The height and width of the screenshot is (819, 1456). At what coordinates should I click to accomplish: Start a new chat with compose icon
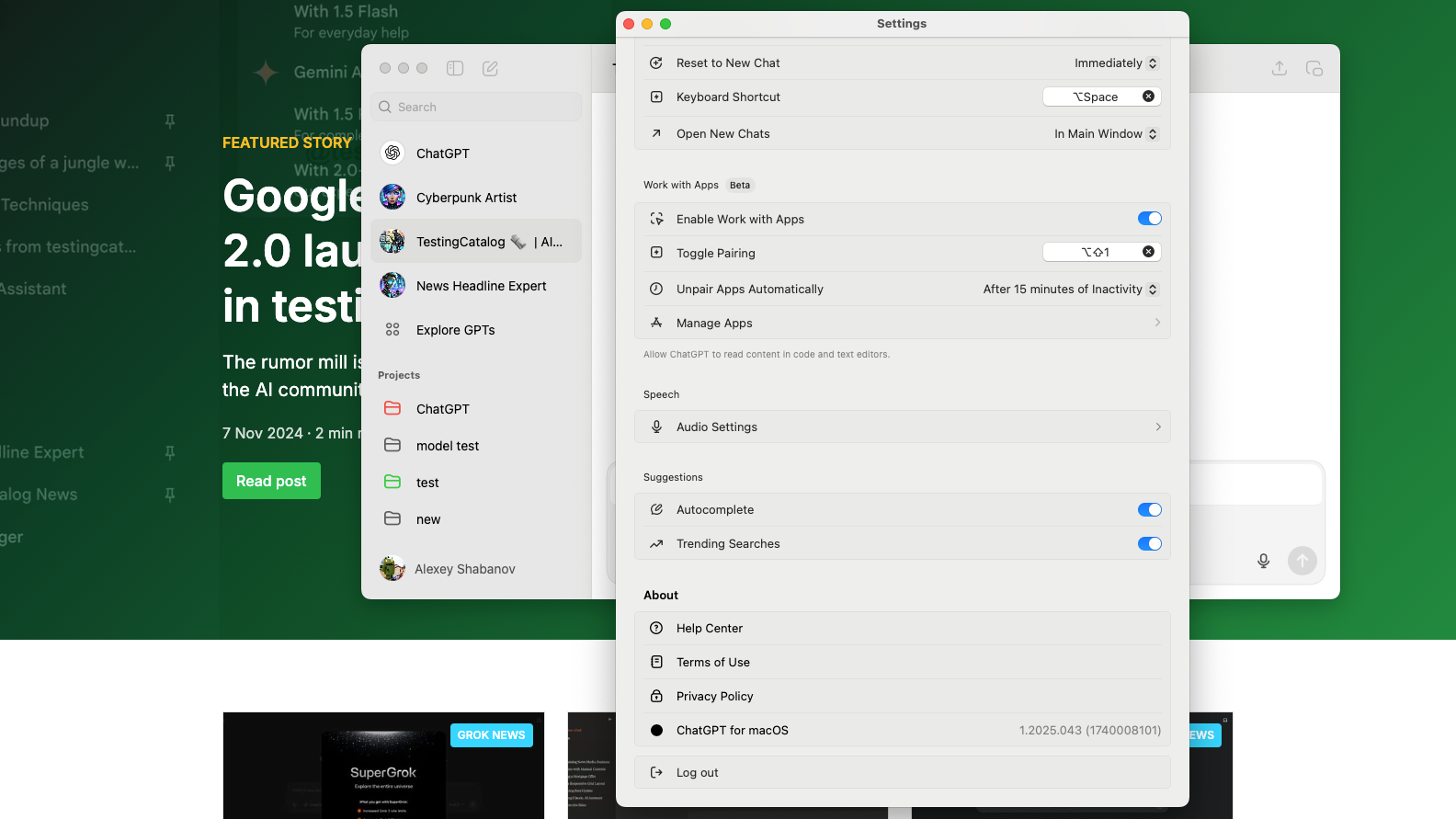click(x=490, y=68)
